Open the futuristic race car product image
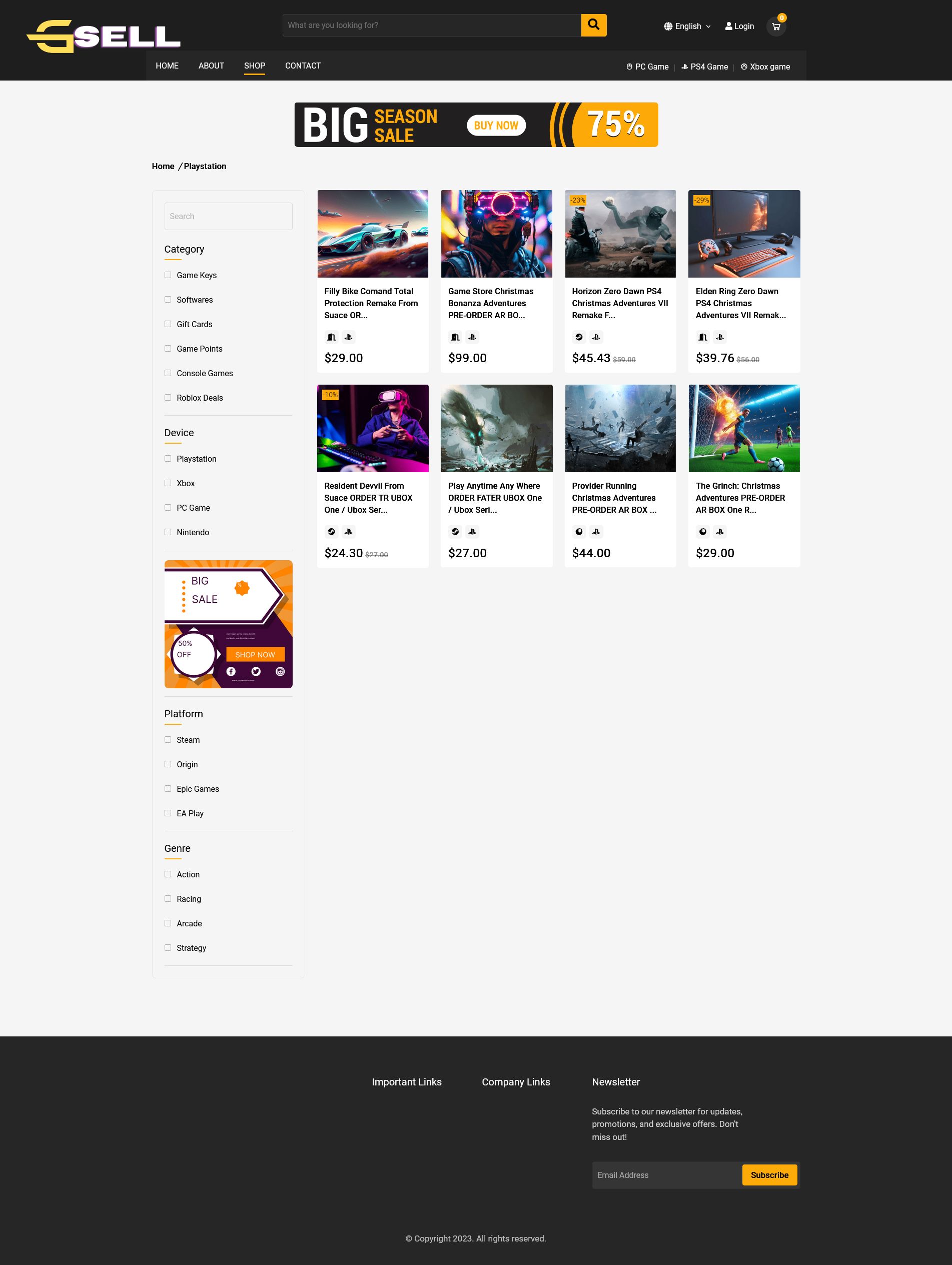The image size is (952, 1265). click(x=373, y=234)
